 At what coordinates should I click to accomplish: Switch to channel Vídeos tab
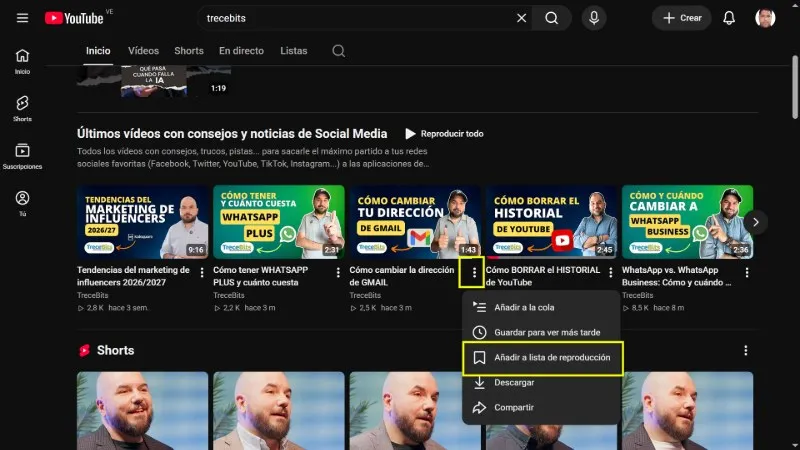(x=143, y=51)
